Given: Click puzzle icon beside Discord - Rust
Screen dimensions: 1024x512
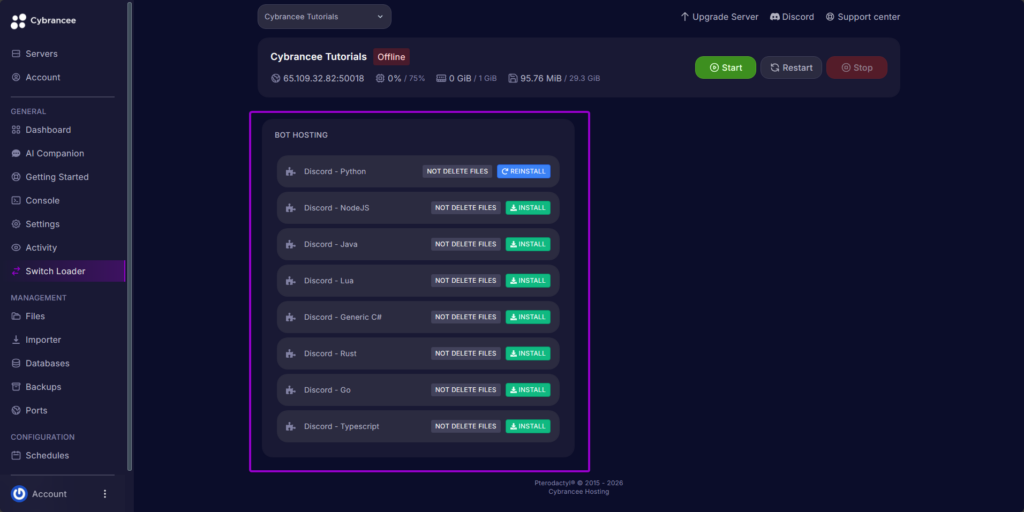Looking at the screenshot, I should (x=291, y=354).
